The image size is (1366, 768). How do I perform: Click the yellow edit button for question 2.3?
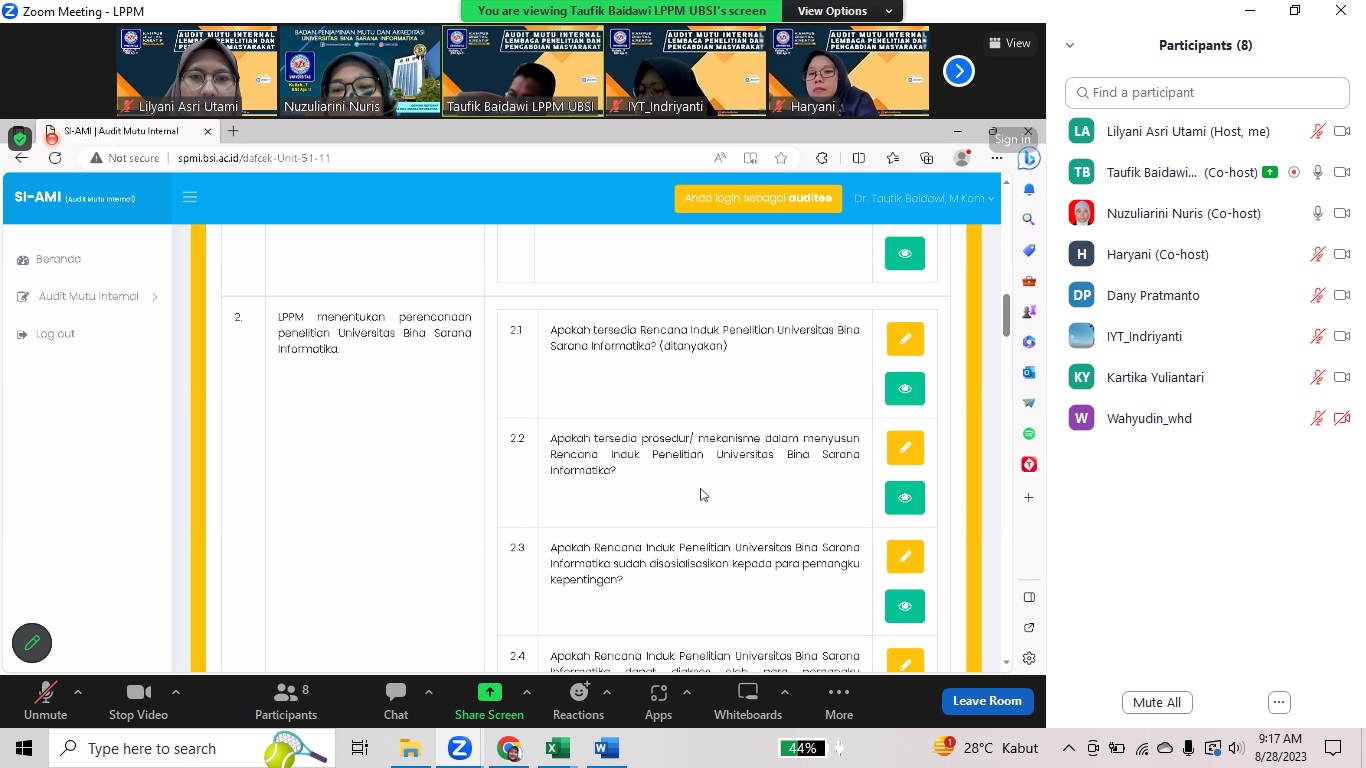(x=905, y=557)
